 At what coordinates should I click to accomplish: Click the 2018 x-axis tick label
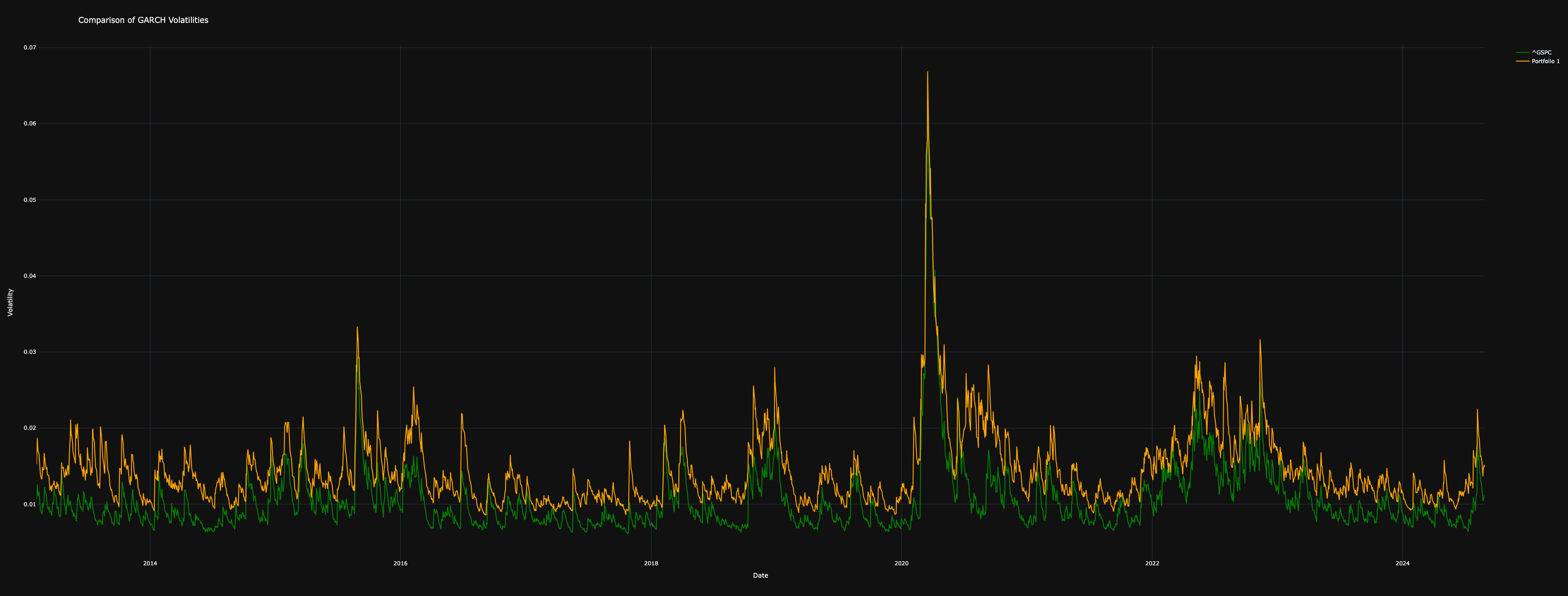pyautogui.click(x=651, y=564)
